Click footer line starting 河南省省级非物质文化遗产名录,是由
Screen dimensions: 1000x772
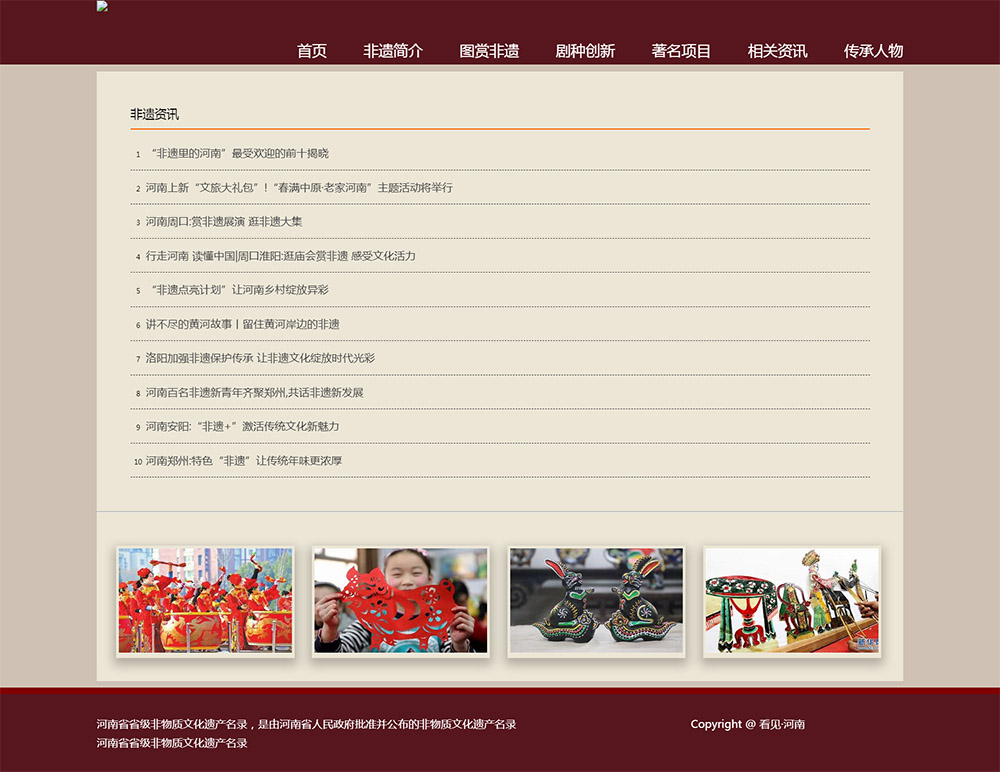click(306, 724)
